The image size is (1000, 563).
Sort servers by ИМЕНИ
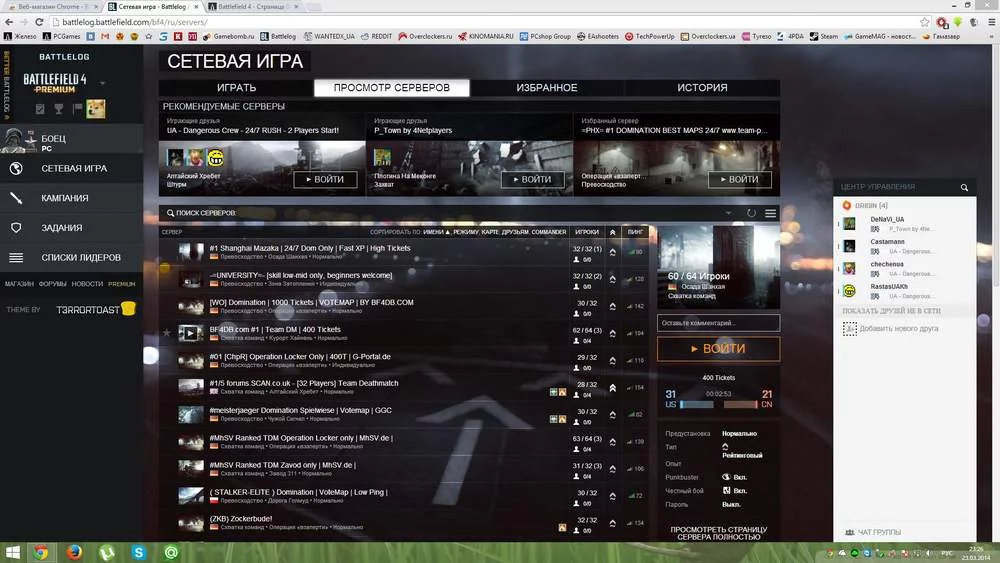click(436, 232)
